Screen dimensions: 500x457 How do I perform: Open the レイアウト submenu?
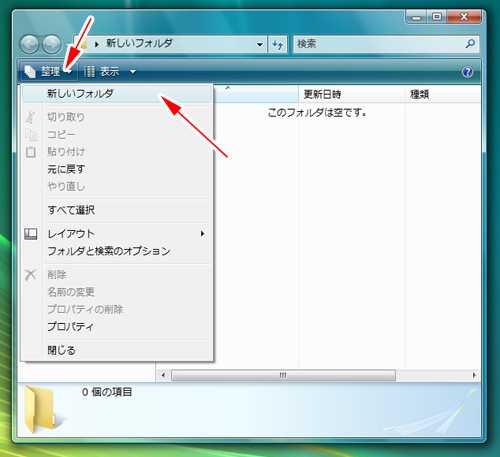point(117,234)
